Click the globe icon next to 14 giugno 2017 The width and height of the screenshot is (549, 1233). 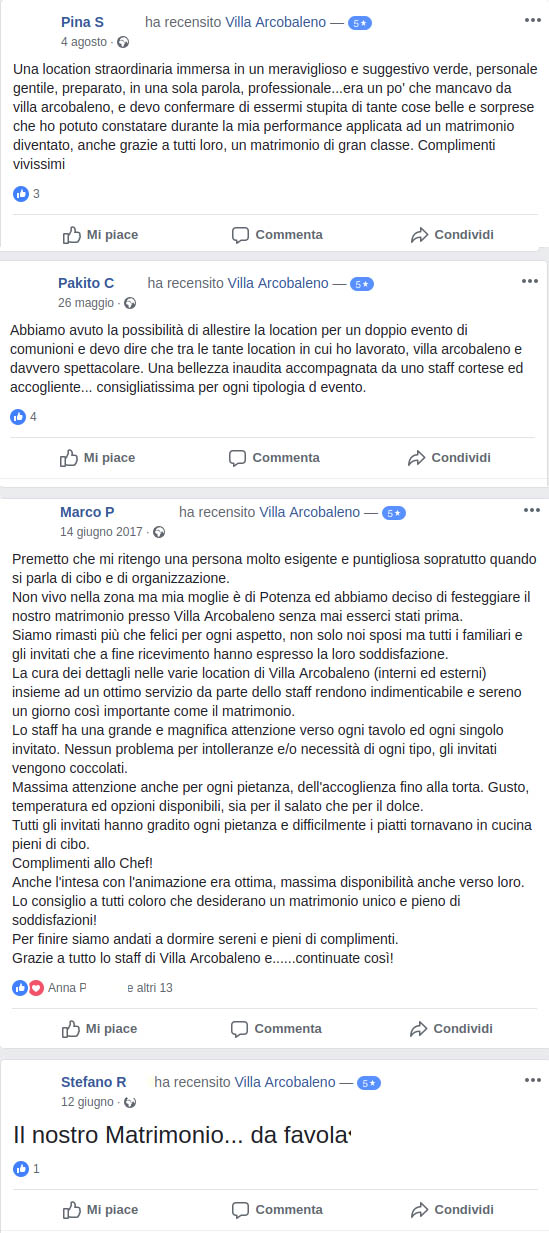(158, 532)
